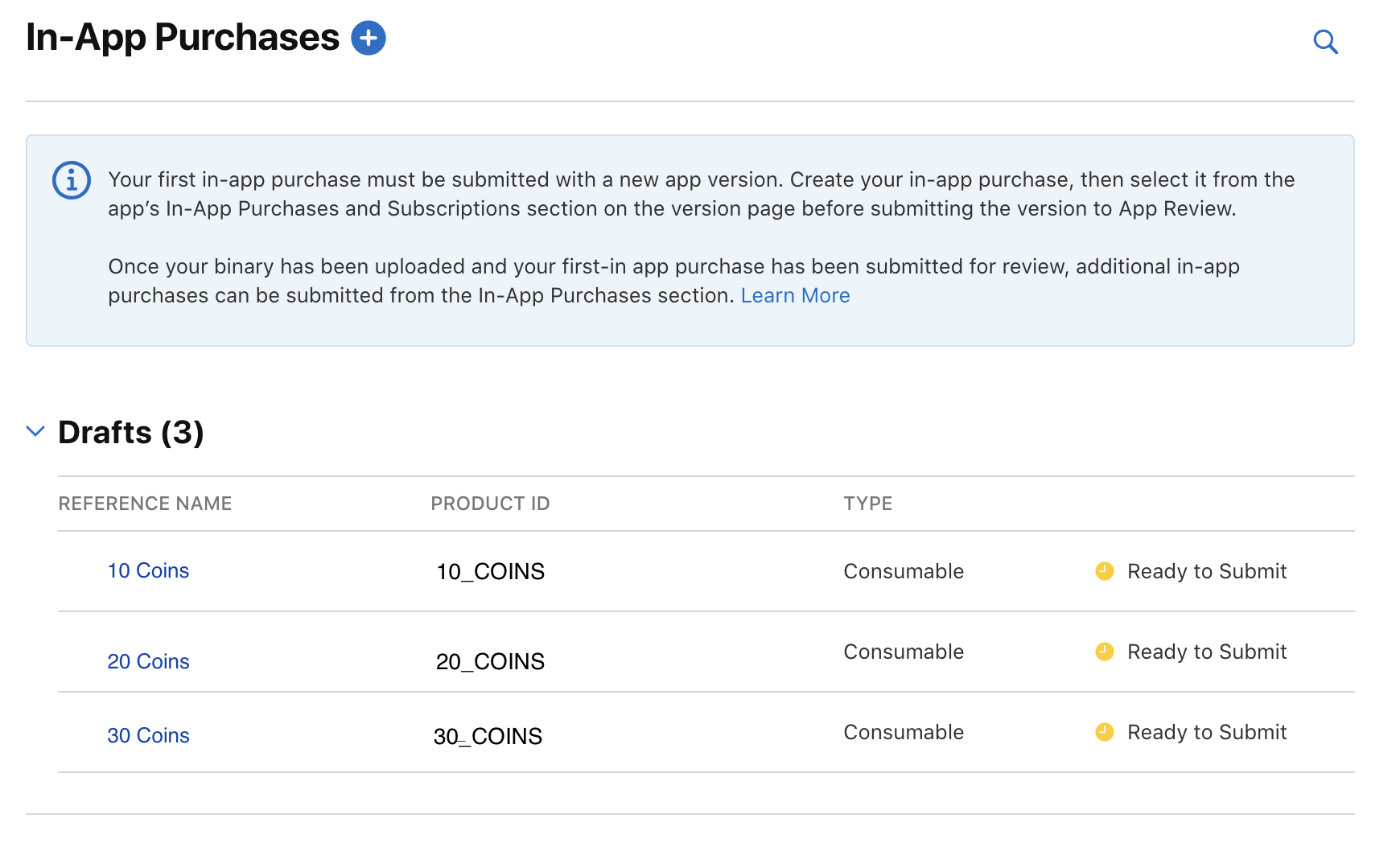The width and height of the screenshot is (1400, 843).
Task: Click yellow status icon for 20 Coins
Action: pos(1105,652)
